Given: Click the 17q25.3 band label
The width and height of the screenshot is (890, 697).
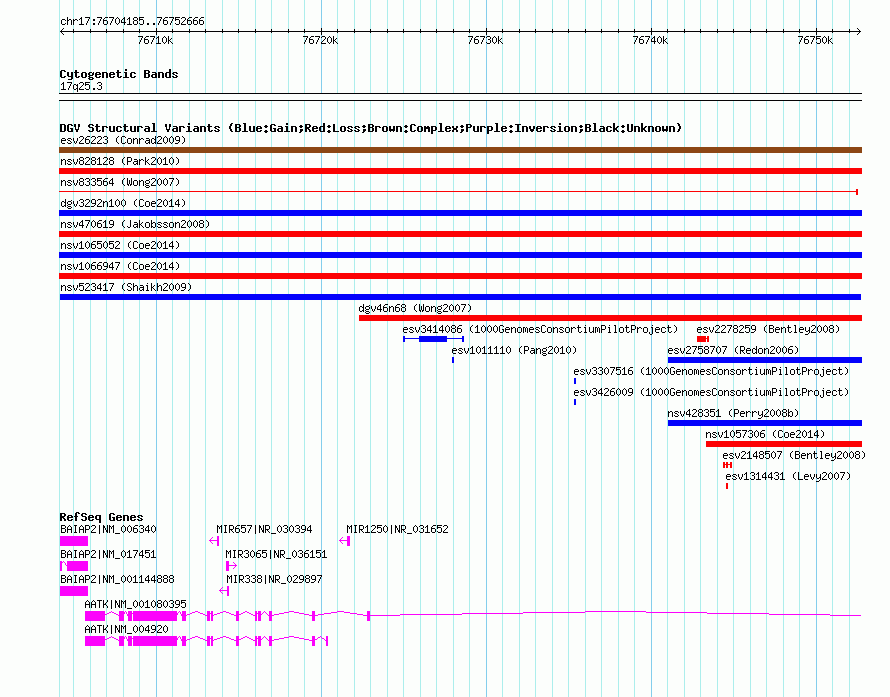Looking at the screenshot, I should (x=81, y=86).
